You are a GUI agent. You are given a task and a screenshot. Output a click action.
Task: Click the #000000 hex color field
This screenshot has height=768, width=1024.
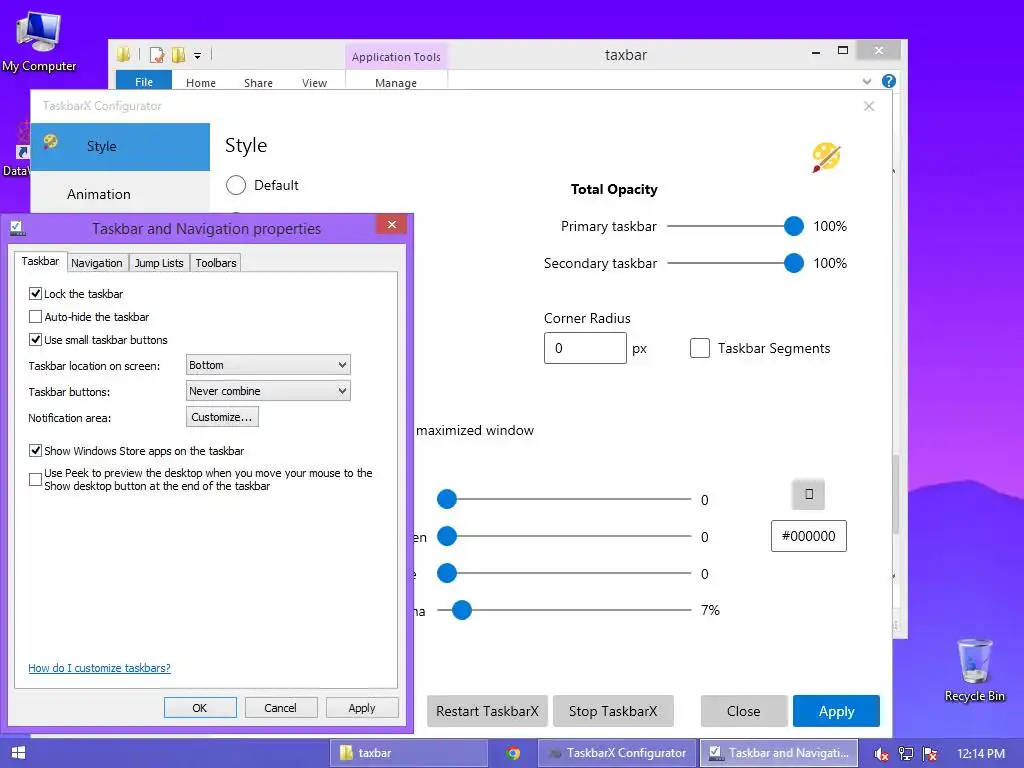pyautogui.click(x=808, y=536)
